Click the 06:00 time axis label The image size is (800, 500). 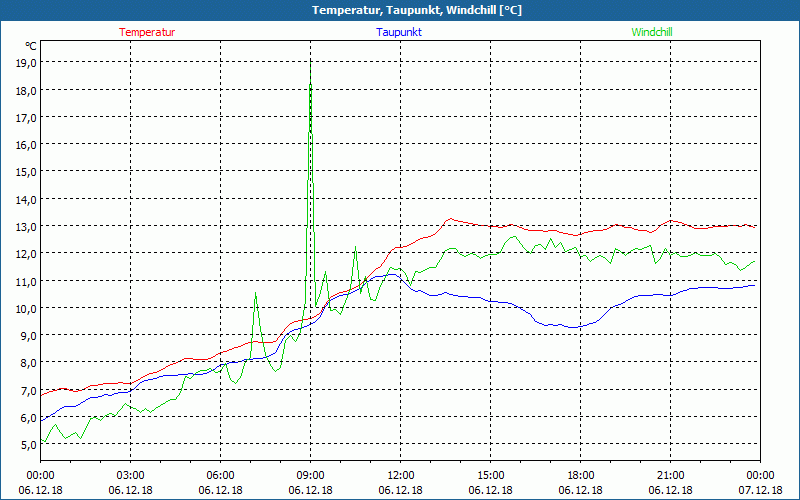tap(220, 475)
